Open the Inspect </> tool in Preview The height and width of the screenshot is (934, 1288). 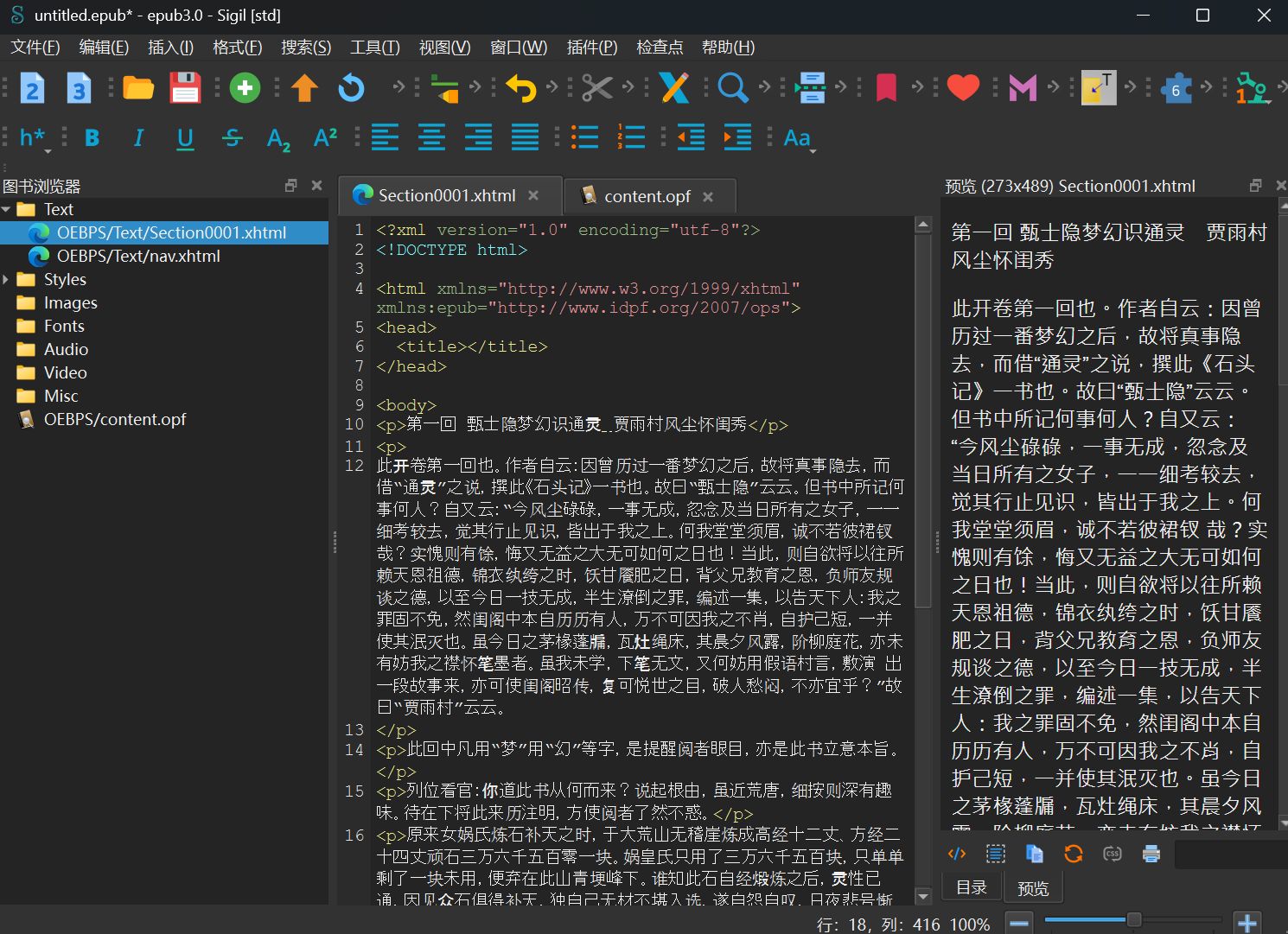(957, 854)
